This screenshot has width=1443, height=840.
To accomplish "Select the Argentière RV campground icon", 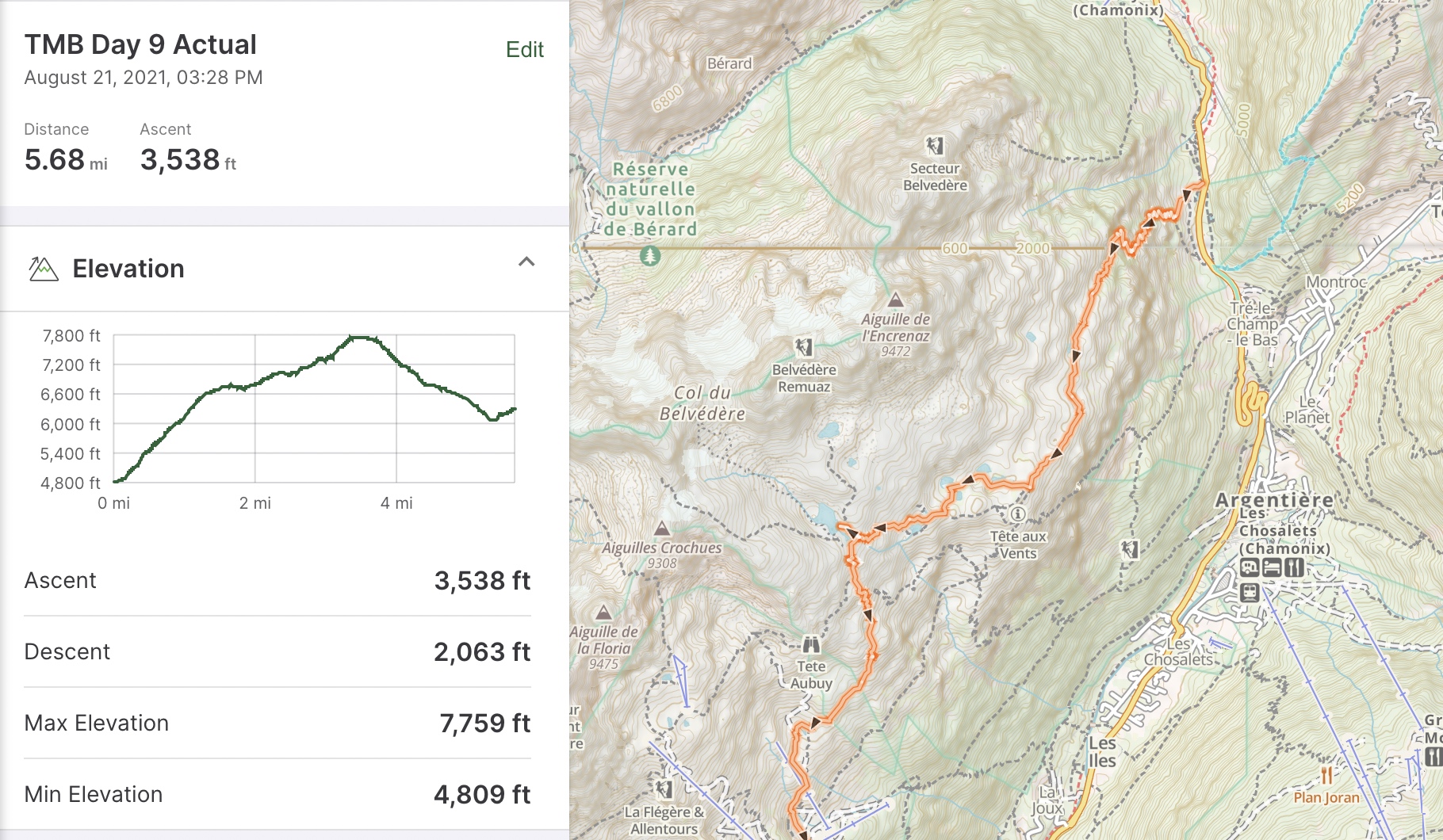I will pyautogui.click(x=1250, y=567).
